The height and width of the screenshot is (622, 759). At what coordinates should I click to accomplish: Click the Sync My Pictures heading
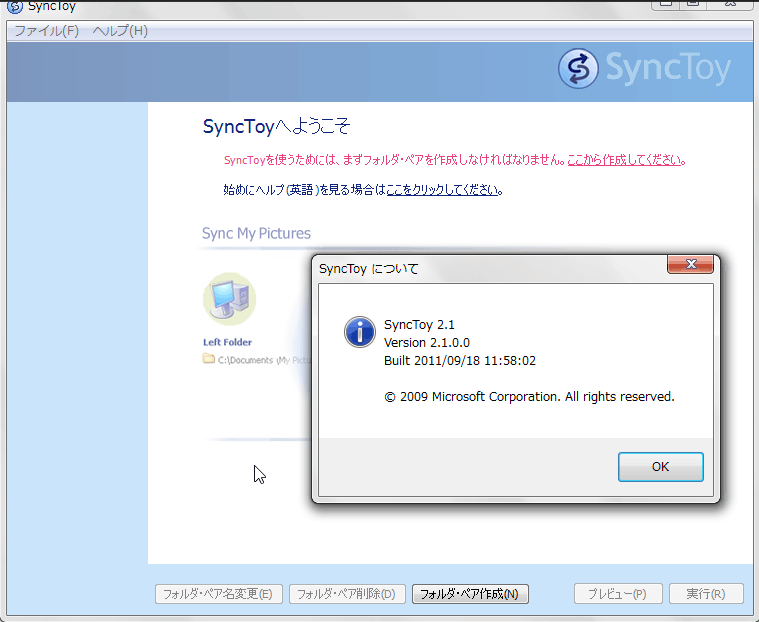pyautogui.click(x=256, y=233)
